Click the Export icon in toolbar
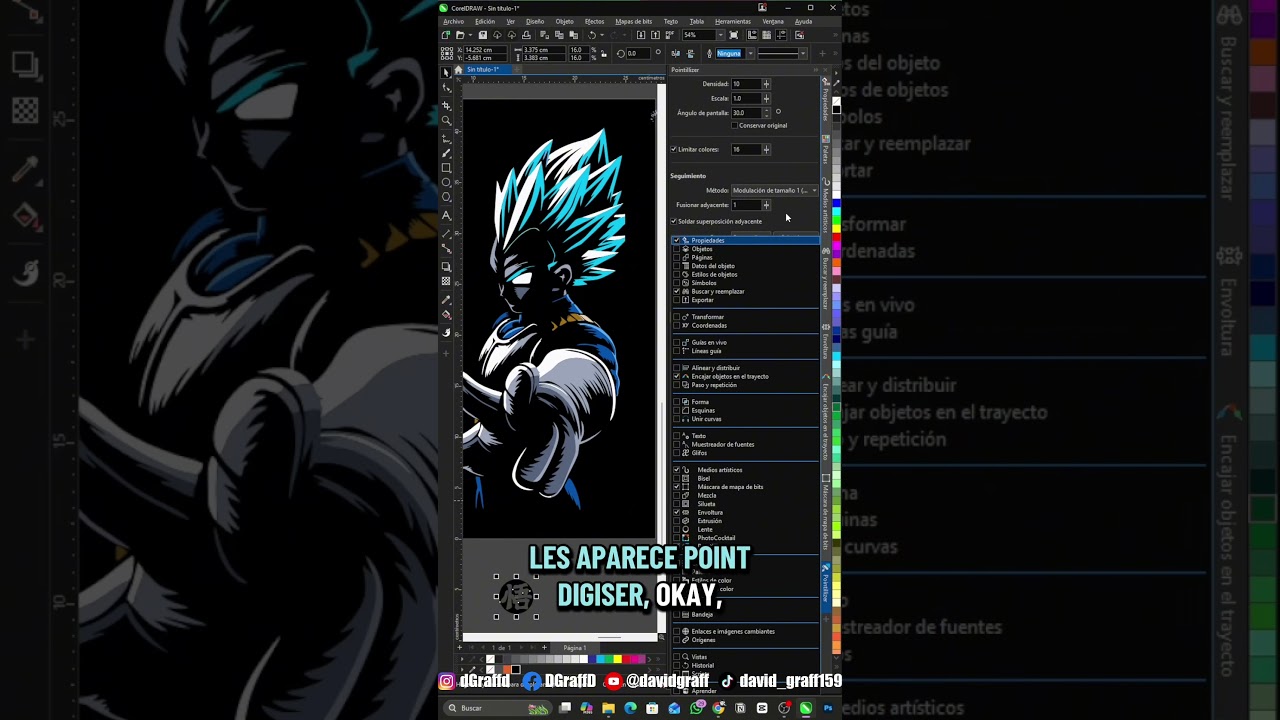Image resolution: width=1280 pixels, height=720 pixels. pyautogui.click(x=655, y=35)
